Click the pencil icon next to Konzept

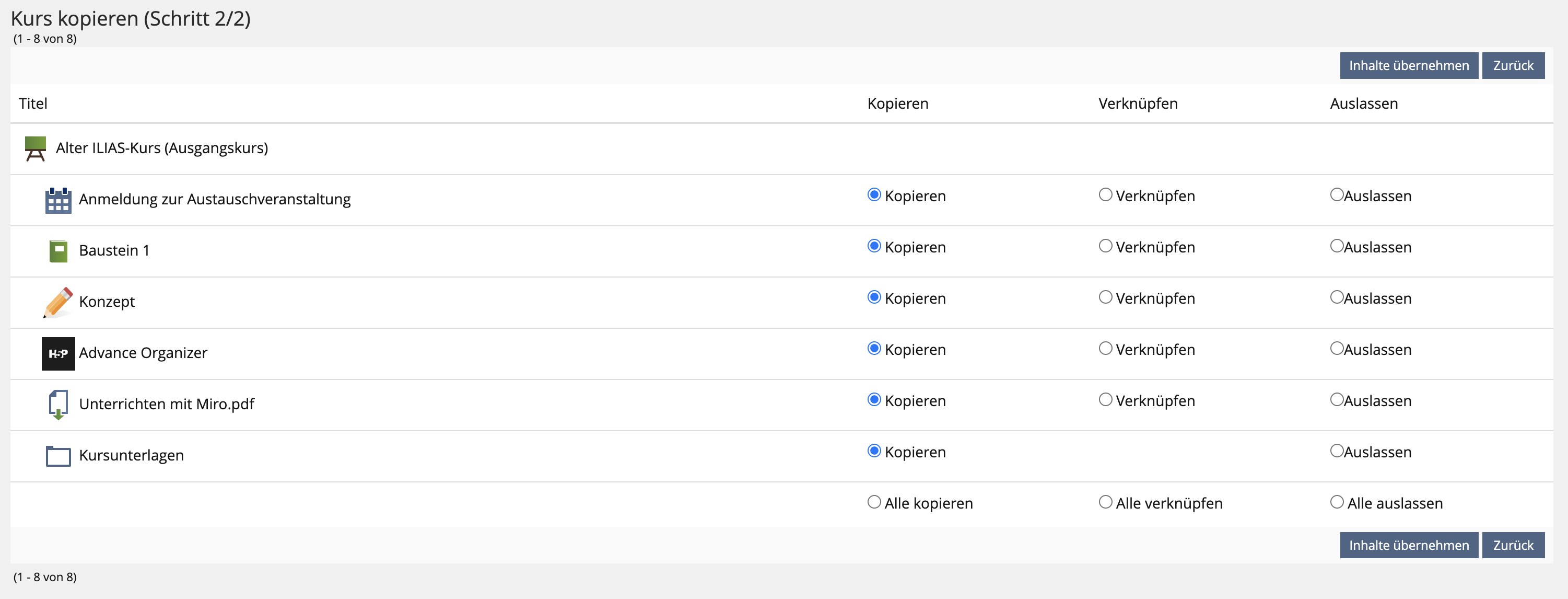click(58, 302)
